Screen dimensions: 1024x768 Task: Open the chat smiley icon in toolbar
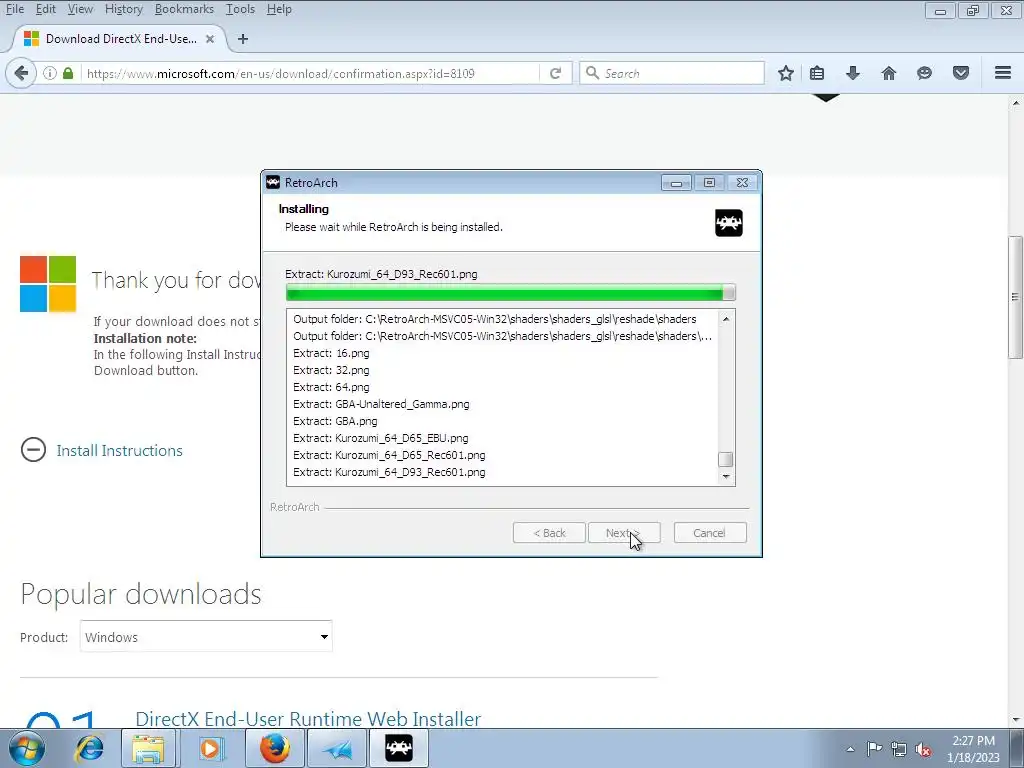[x=924, y=73]
